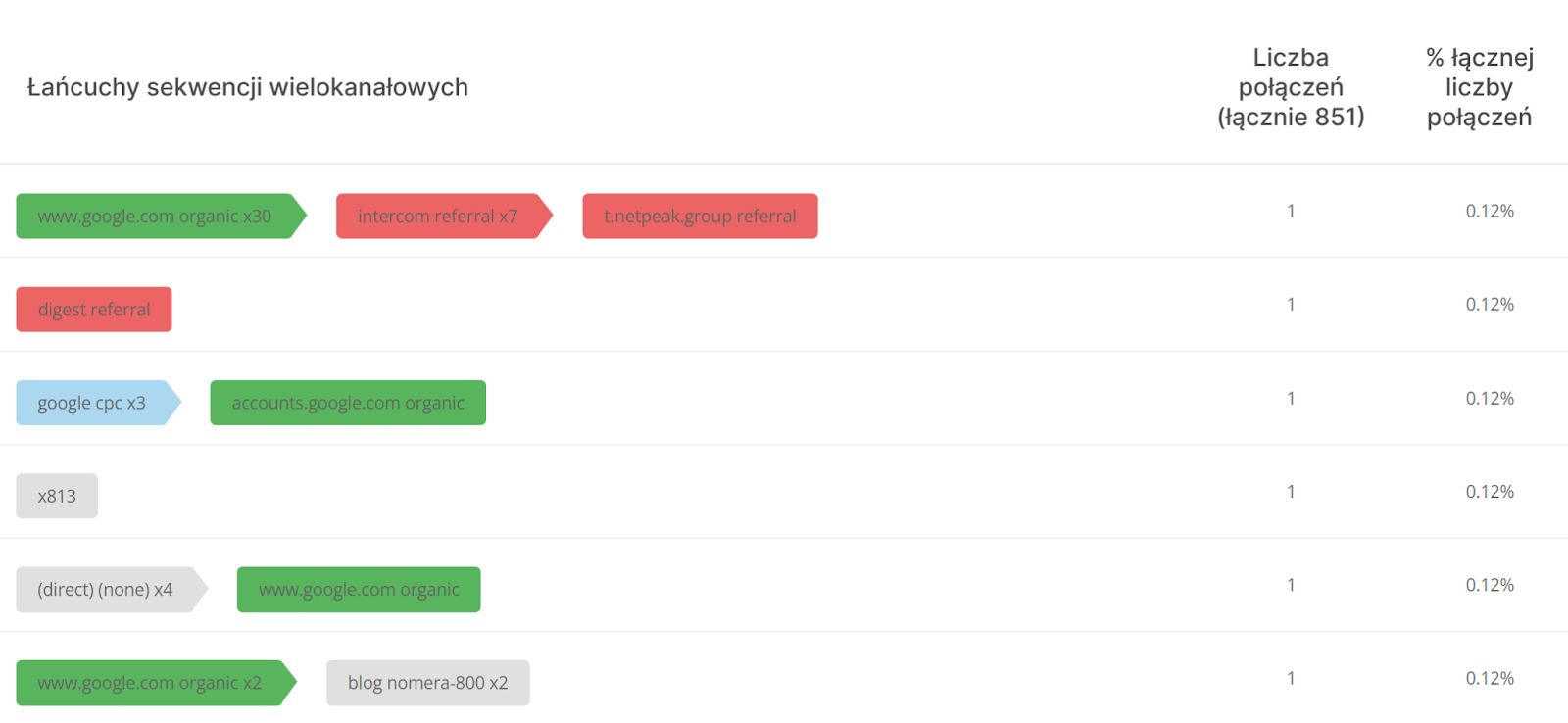Click the t.netpeak.group referral tag
The image size is (1568, 723).
pos(700,216)
